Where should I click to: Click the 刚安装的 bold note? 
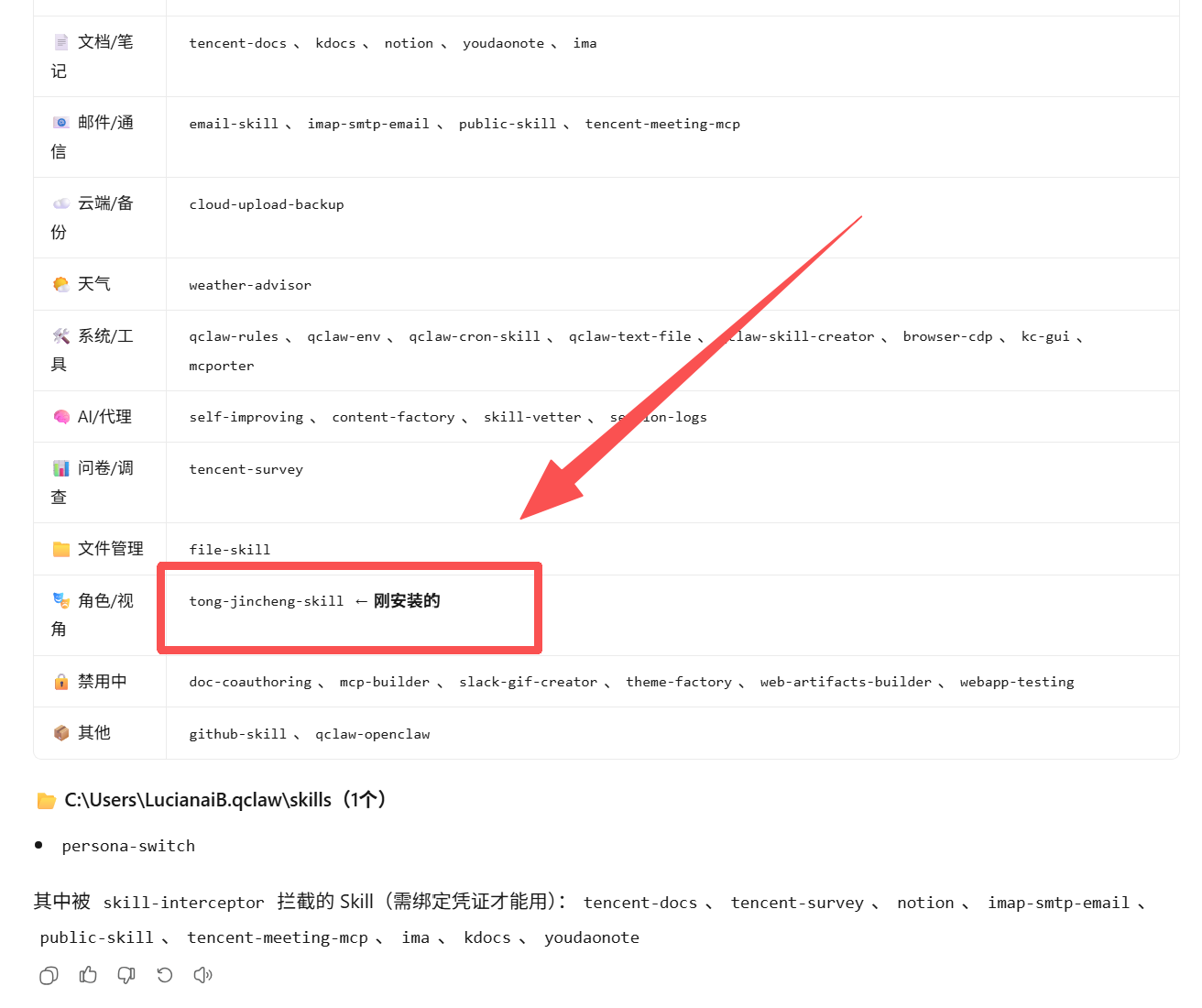coord(407,601)
